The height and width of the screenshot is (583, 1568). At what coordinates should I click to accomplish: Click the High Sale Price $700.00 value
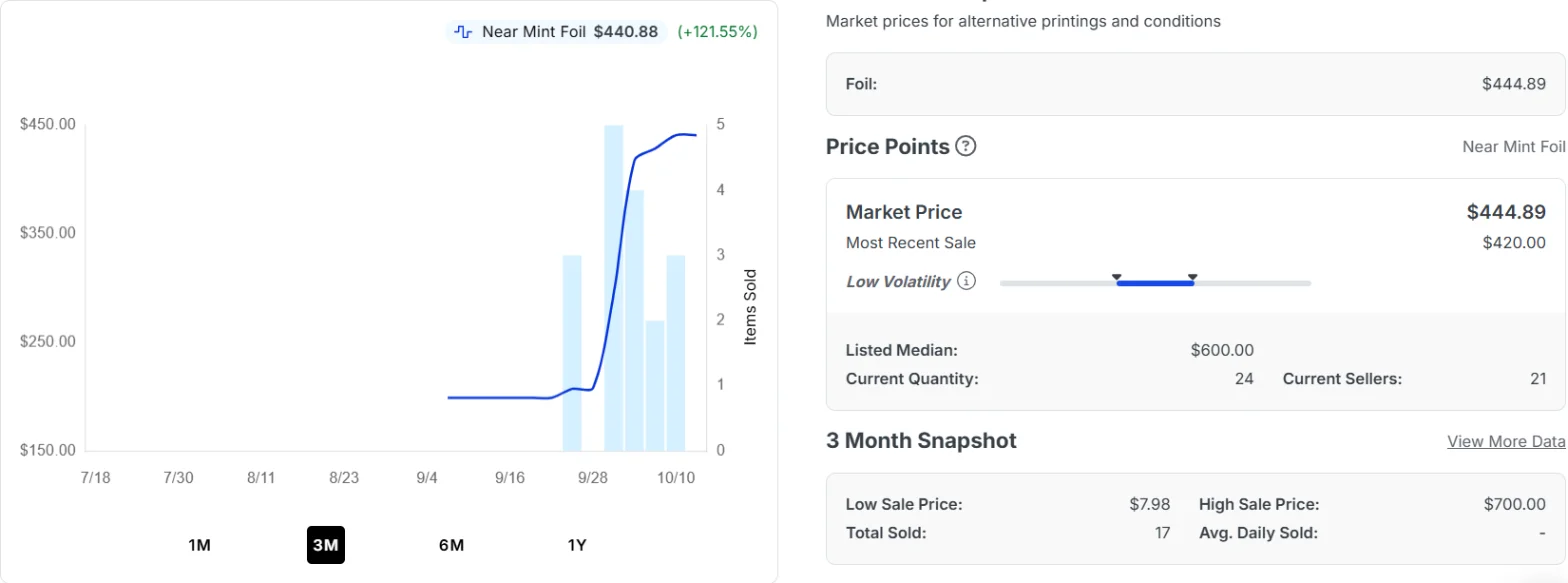pyautogui.click(x=1514, y=504)
